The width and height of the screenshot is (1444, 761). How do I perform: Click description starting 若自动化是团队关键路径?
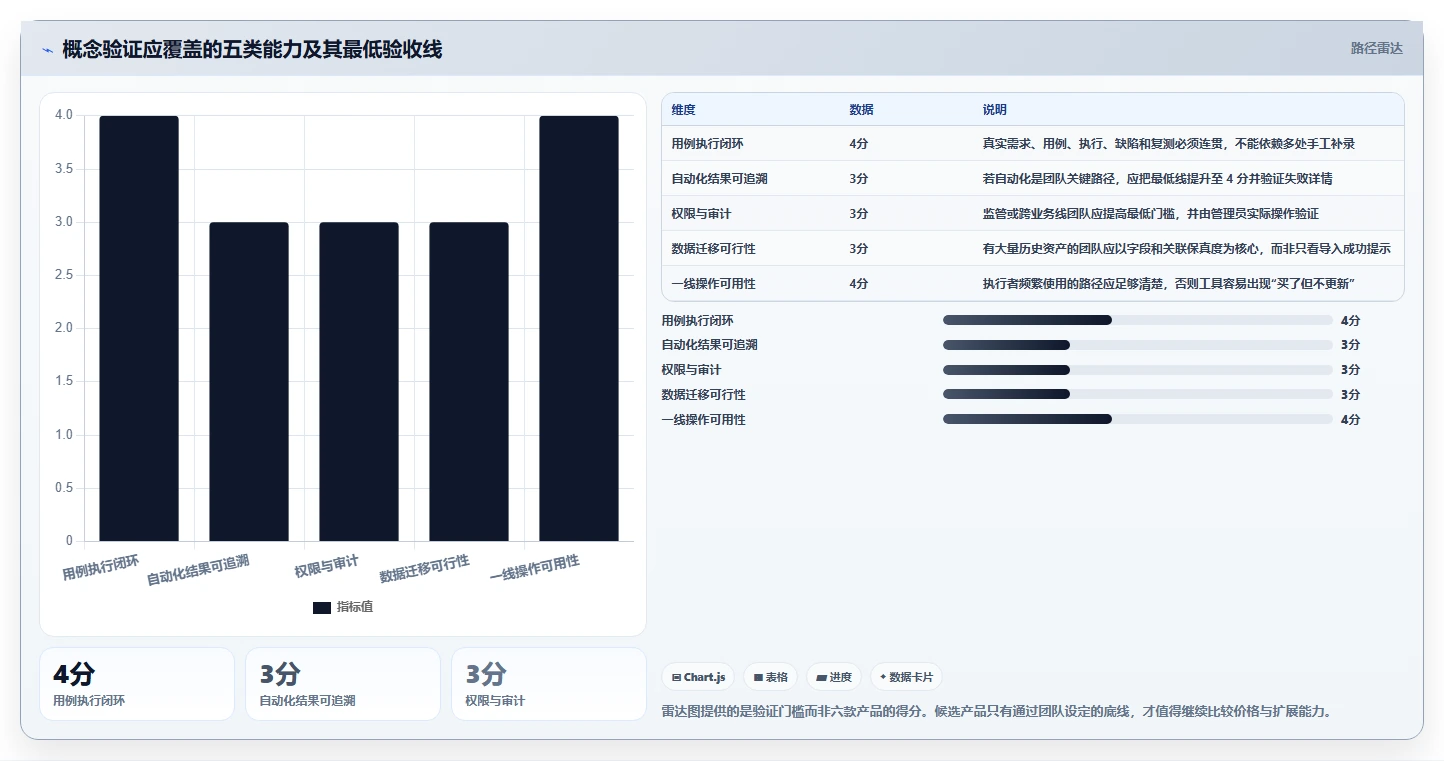point(1158,178)
